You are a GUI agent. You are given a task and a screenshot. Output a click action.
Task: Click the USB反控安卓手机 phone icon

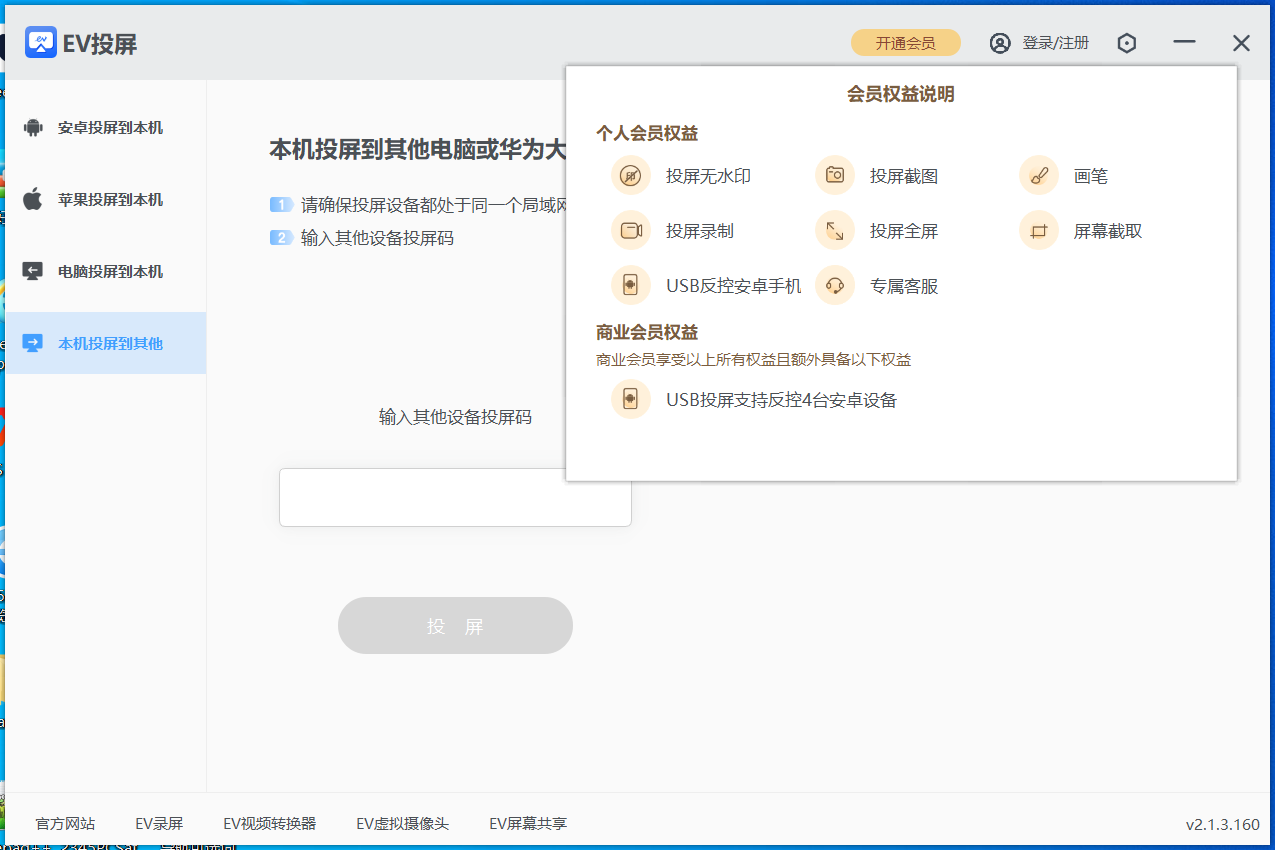(x=631, y=286)
